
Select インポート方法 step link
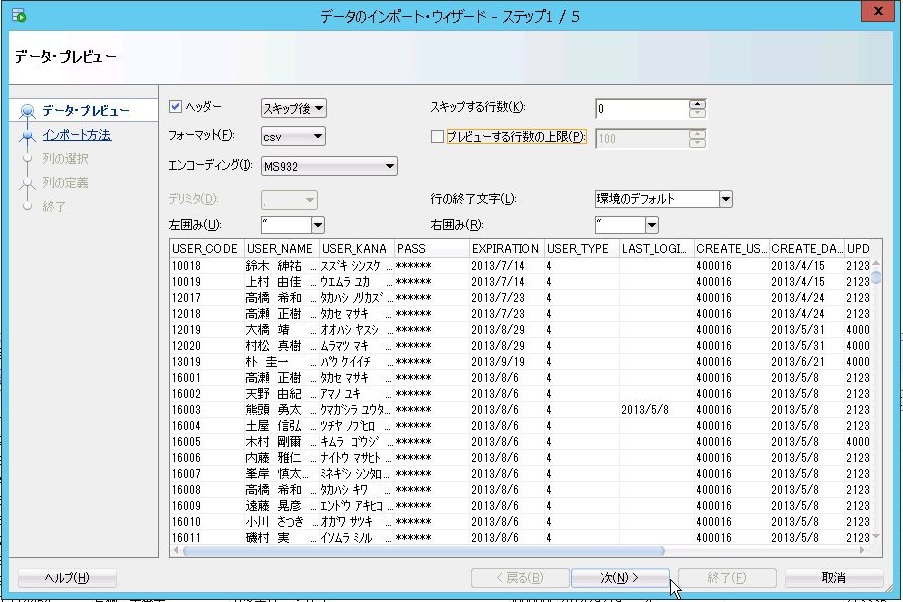(77, 135)
